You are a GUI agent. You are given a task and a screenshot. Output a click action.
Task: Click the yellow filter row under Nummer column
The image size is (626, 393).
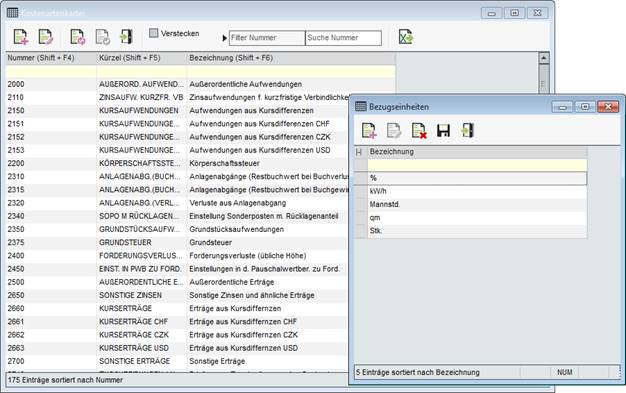pyautogui.click(x=51, y=71)
